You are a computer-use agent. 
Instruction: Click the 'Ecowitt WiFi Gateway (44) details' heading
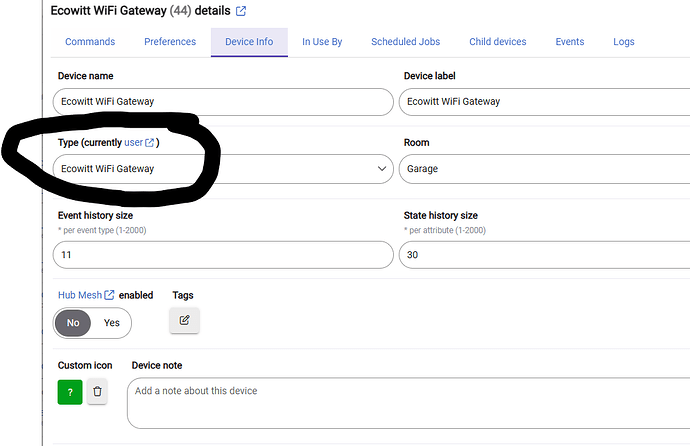tap(140, 11)
